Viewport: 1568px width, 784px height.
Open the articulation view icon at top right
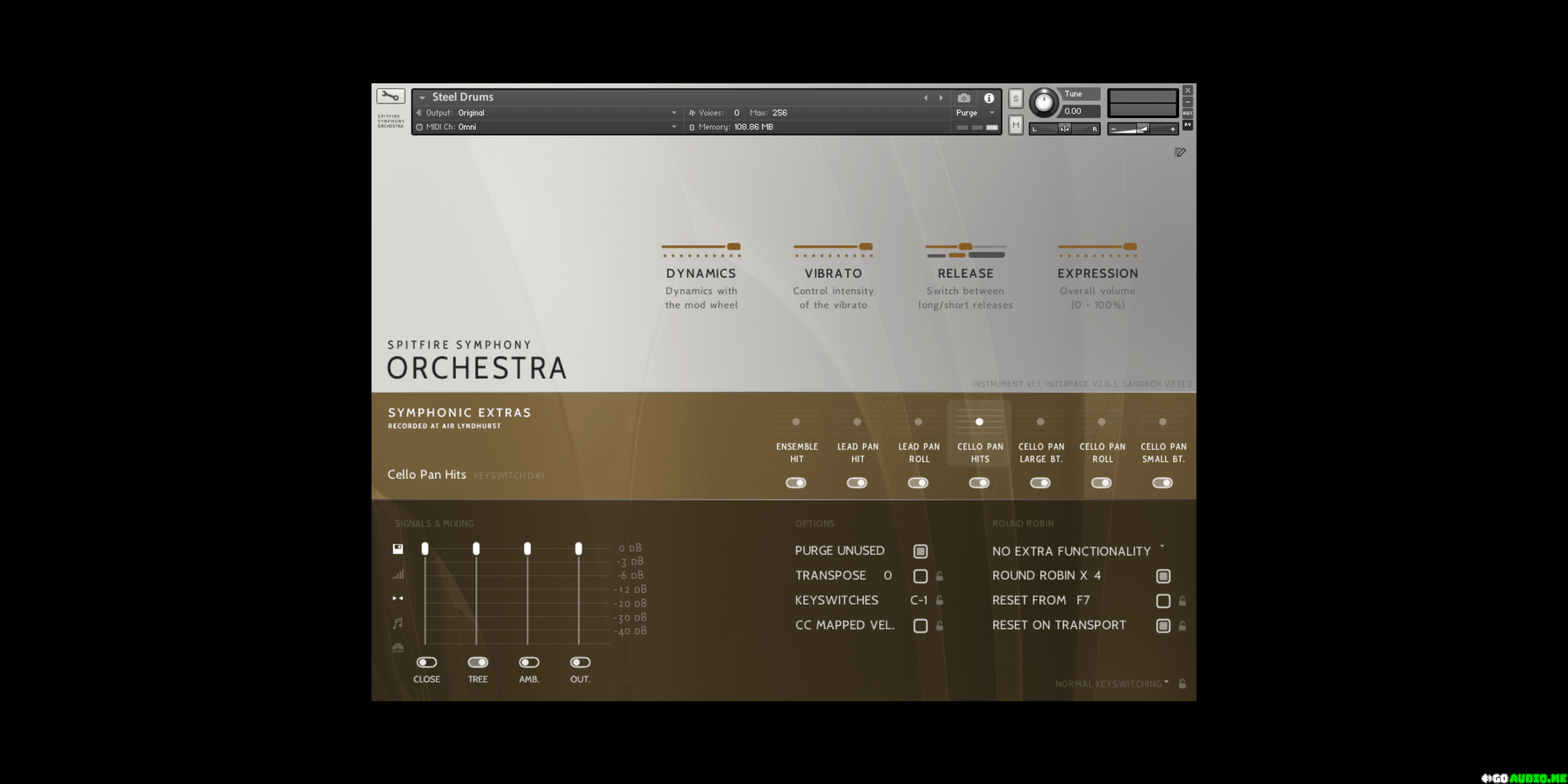pos(1180,153)
